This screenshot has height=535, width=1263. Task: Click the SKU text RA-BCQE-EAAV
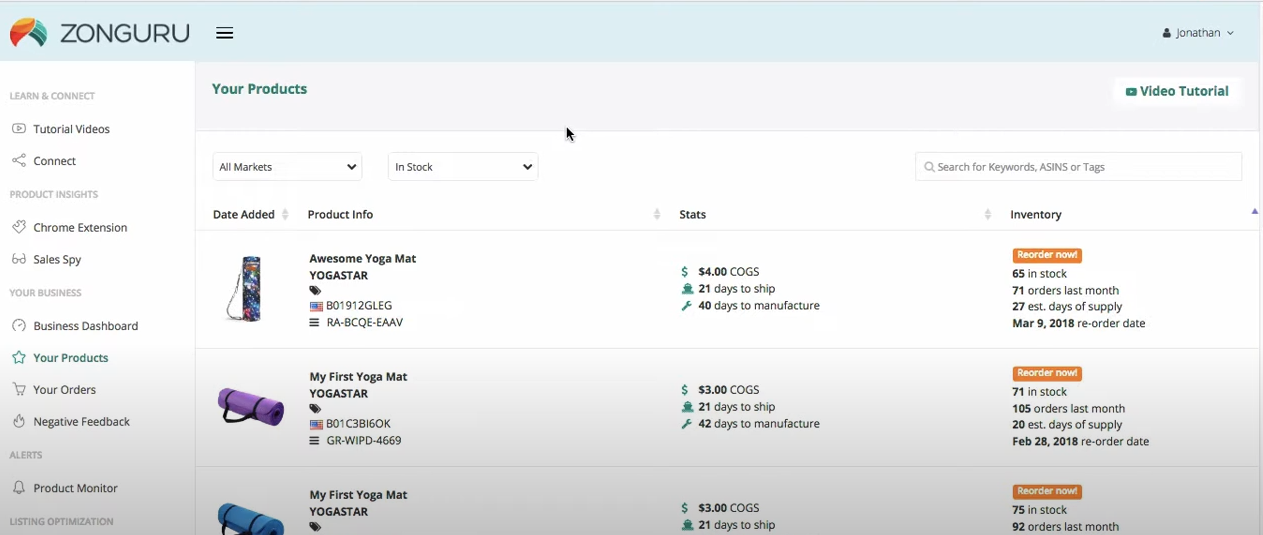tap(365, 323)
